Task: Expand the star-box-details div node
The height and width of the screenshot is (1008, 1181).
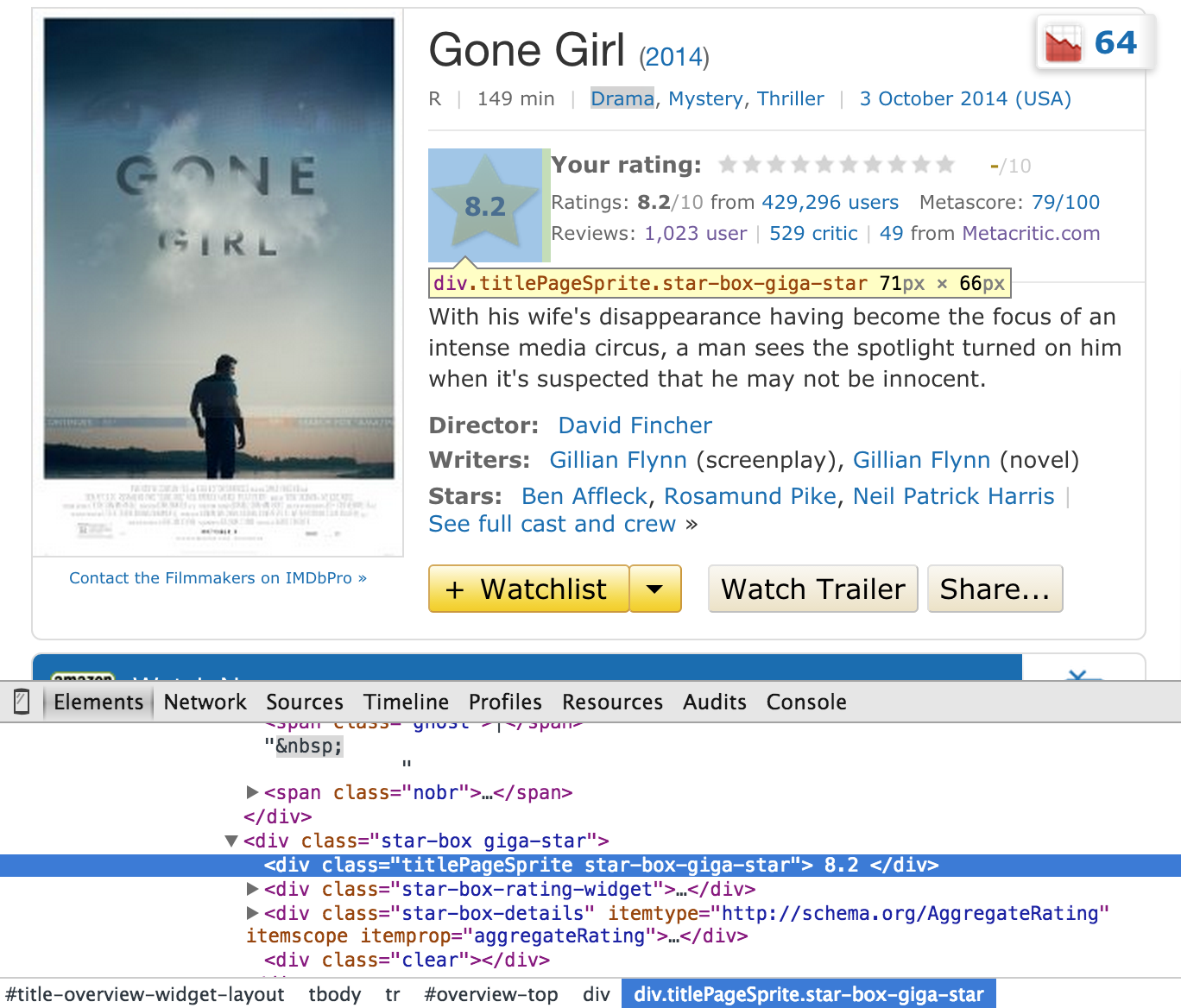Action: pyautogui.click(x=252, y=913)
